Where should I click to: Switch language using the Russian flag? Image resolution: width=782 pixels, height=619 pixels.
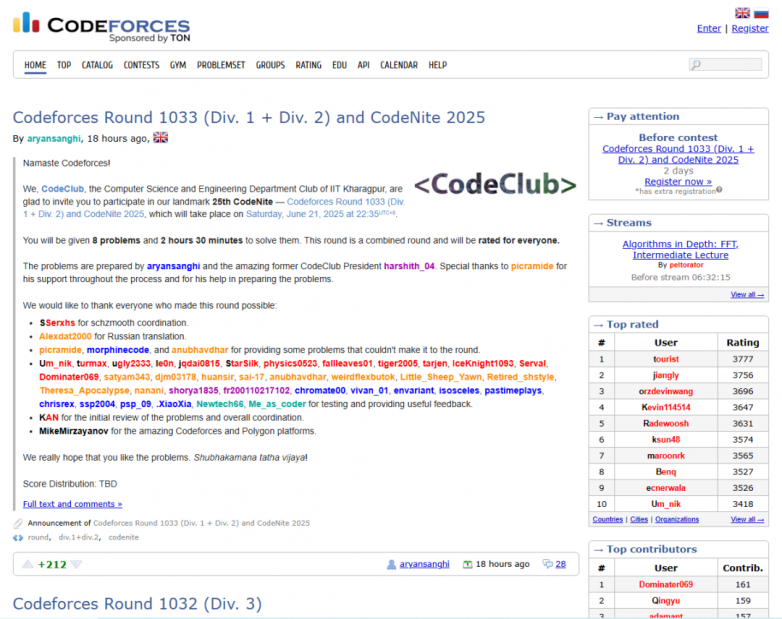coord(761,13)
